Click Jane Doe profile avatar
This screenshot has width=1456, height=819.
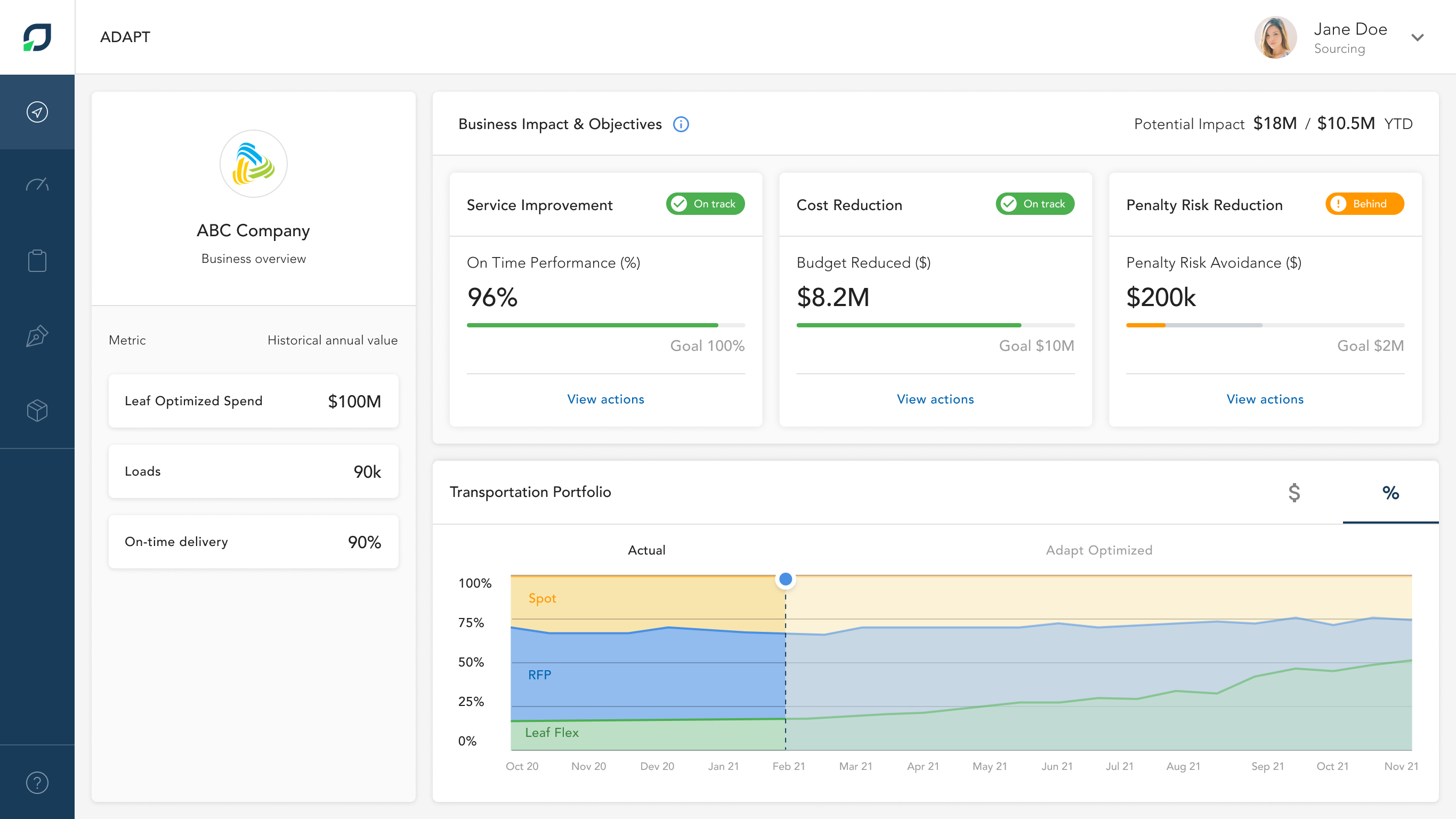1276,38
